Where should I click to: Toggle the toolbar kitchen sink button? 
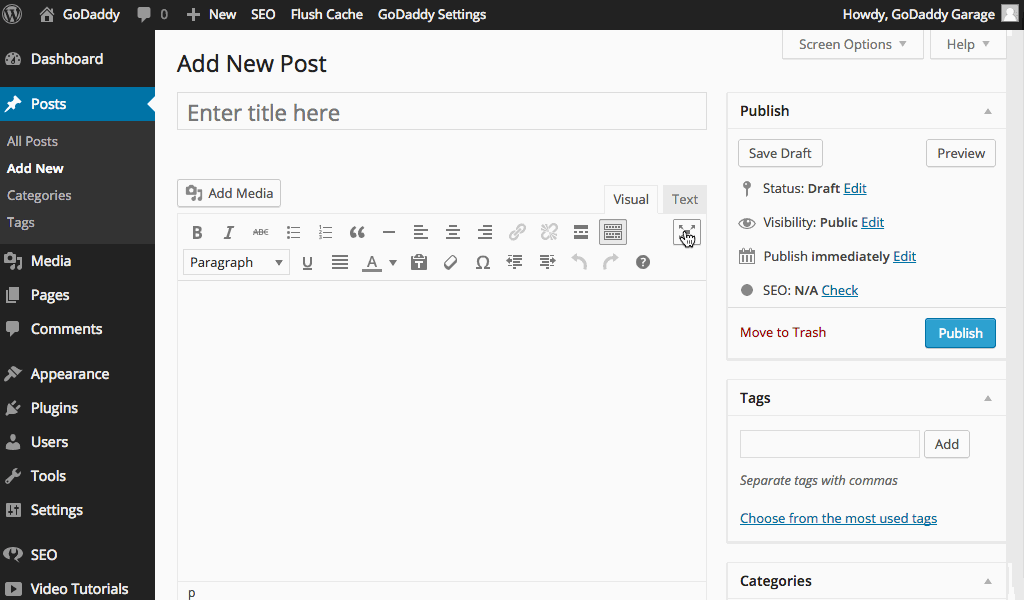click(613, 233)
